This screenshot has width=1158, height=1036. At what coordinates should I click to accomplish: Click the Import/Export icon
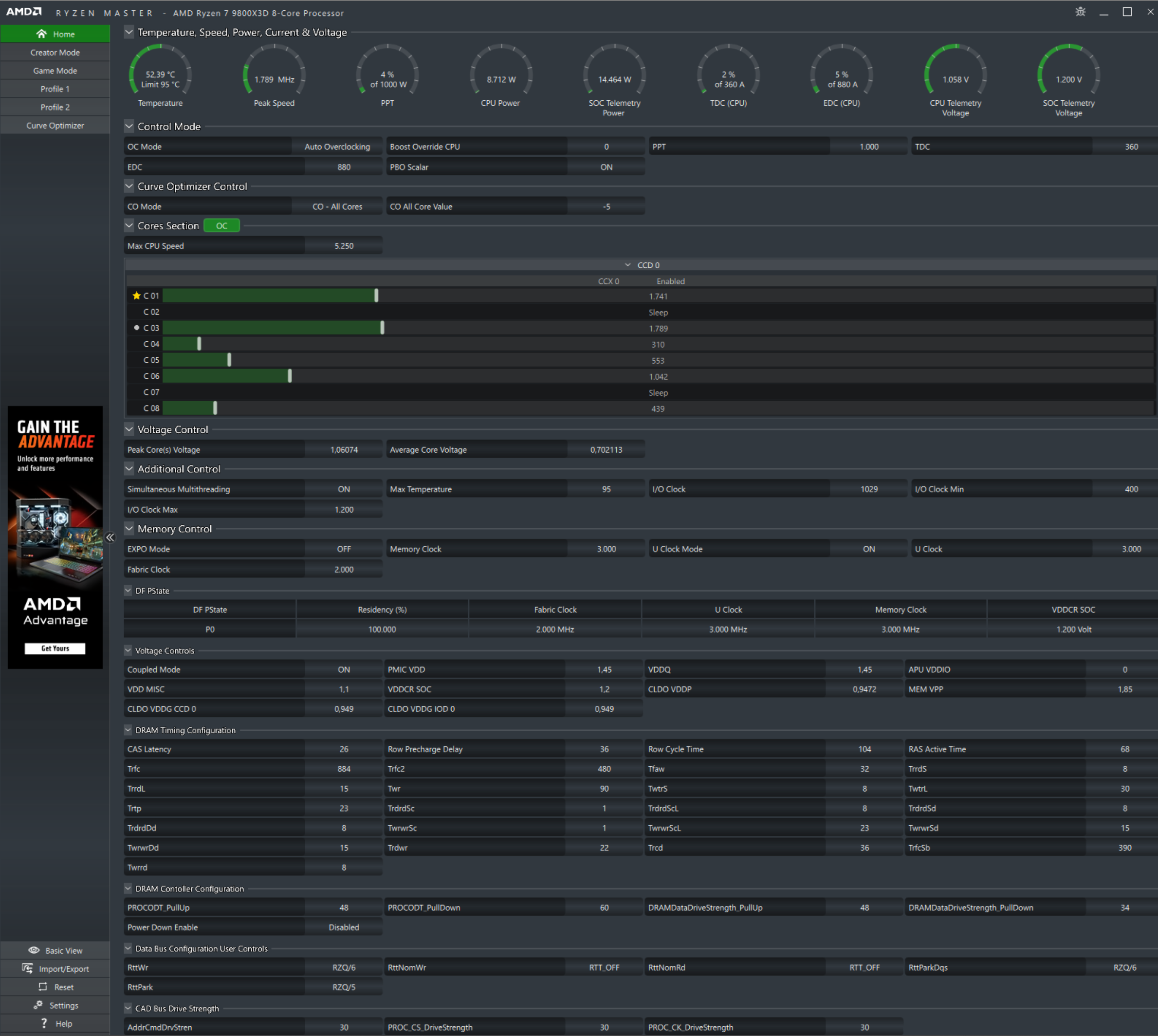(27, 969)
